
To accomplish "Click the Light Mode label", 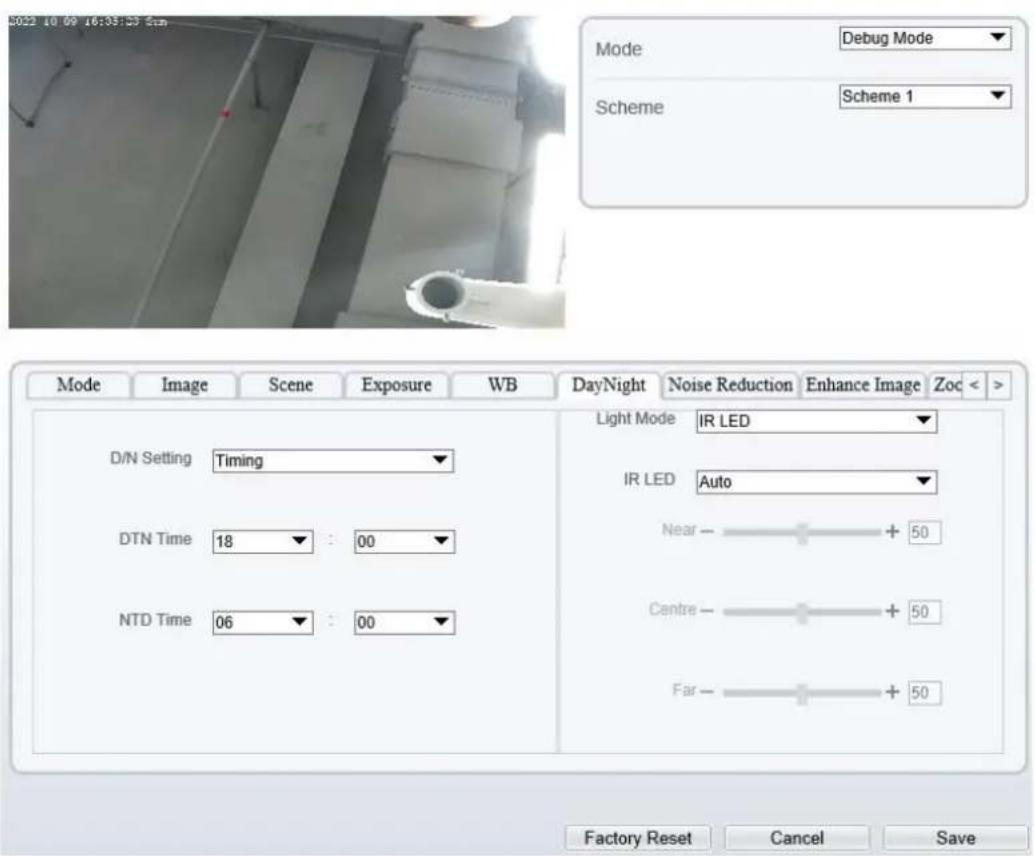I will click(x=636, y=418).
